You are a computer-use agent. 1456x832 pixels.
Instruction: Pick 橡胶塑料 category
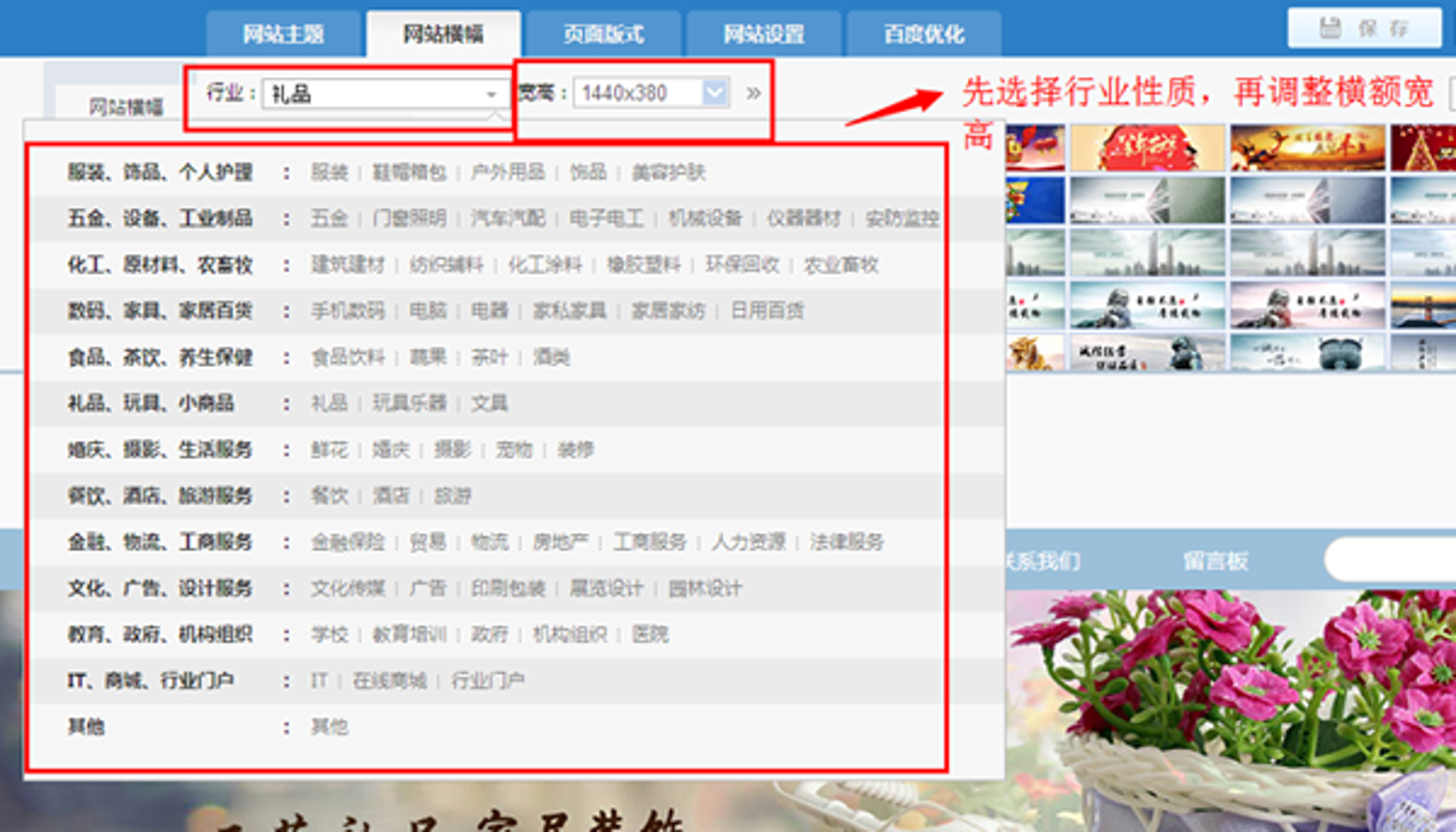[644, 265]
